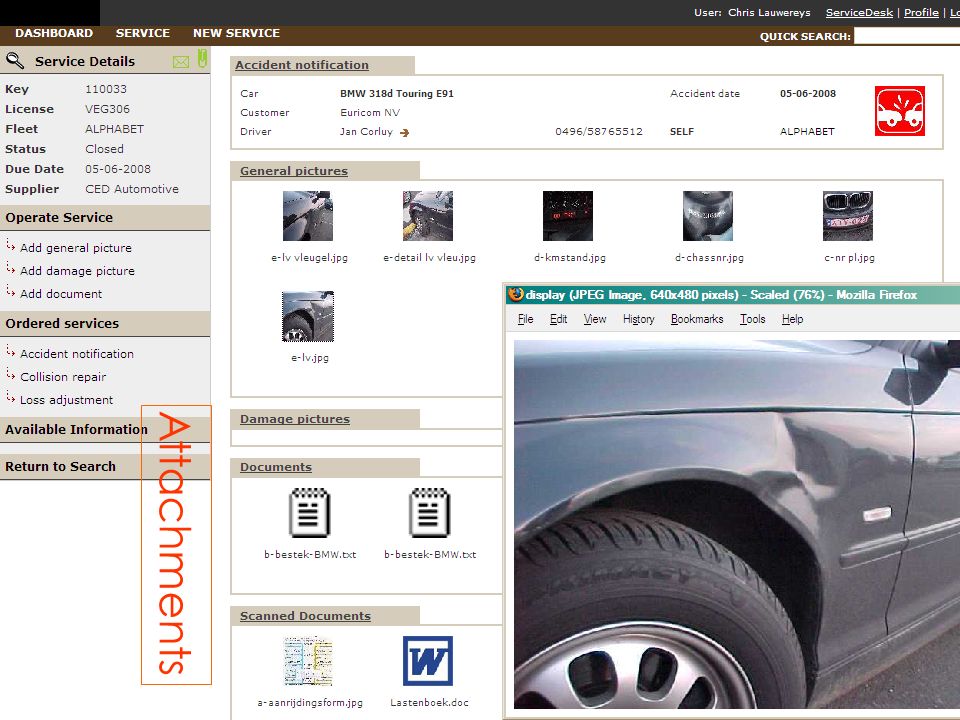Click Add damage picture
This screenshot has height=720, width=960.
tap(77, 271)
